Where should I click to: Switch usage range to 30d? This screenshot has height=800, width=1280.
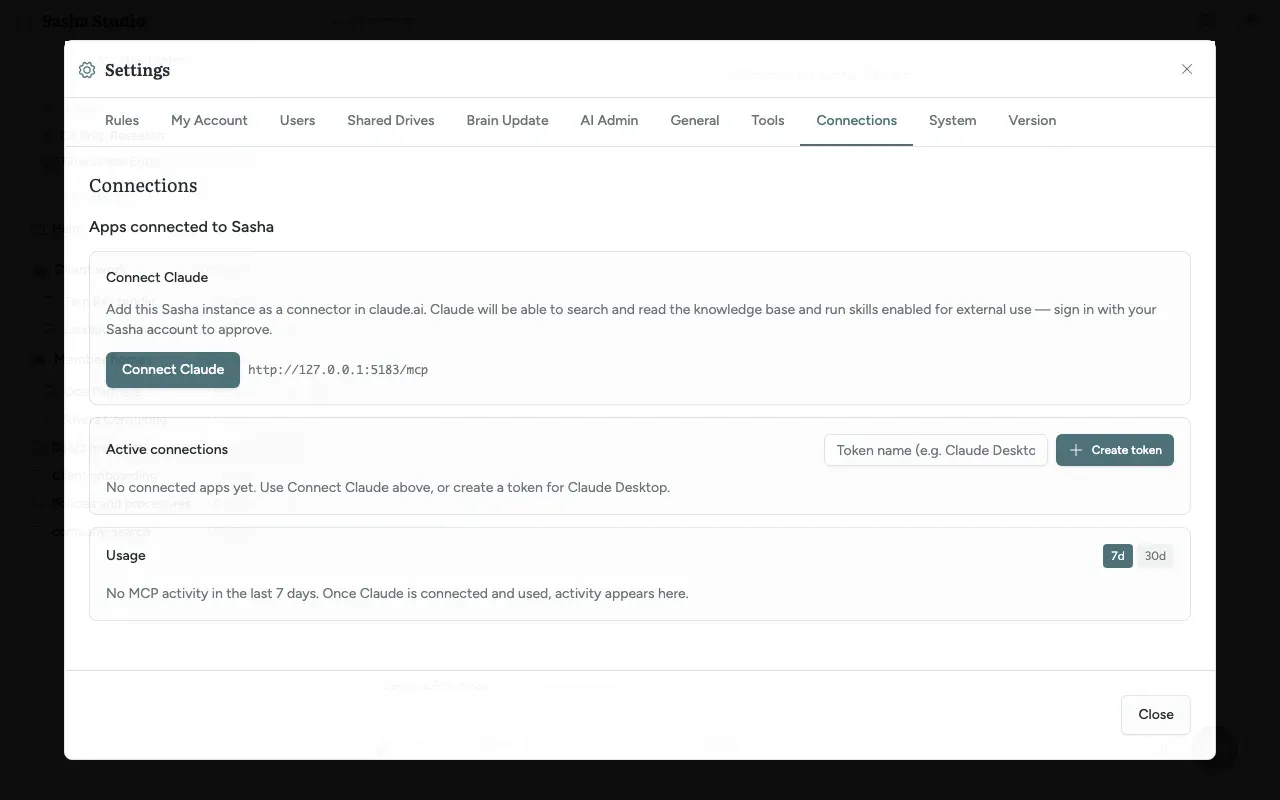pos(1155,556)
